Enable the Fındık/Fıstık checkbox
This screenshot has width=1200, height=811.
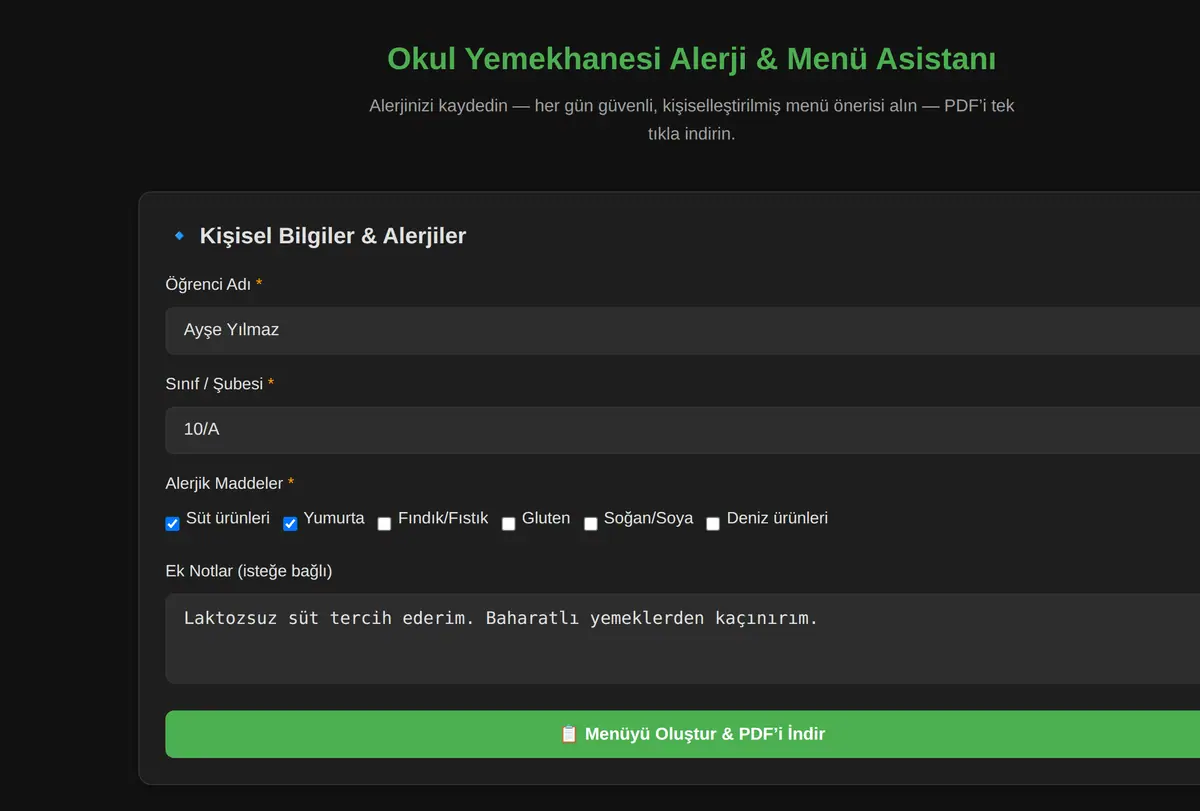click(384, 523)
